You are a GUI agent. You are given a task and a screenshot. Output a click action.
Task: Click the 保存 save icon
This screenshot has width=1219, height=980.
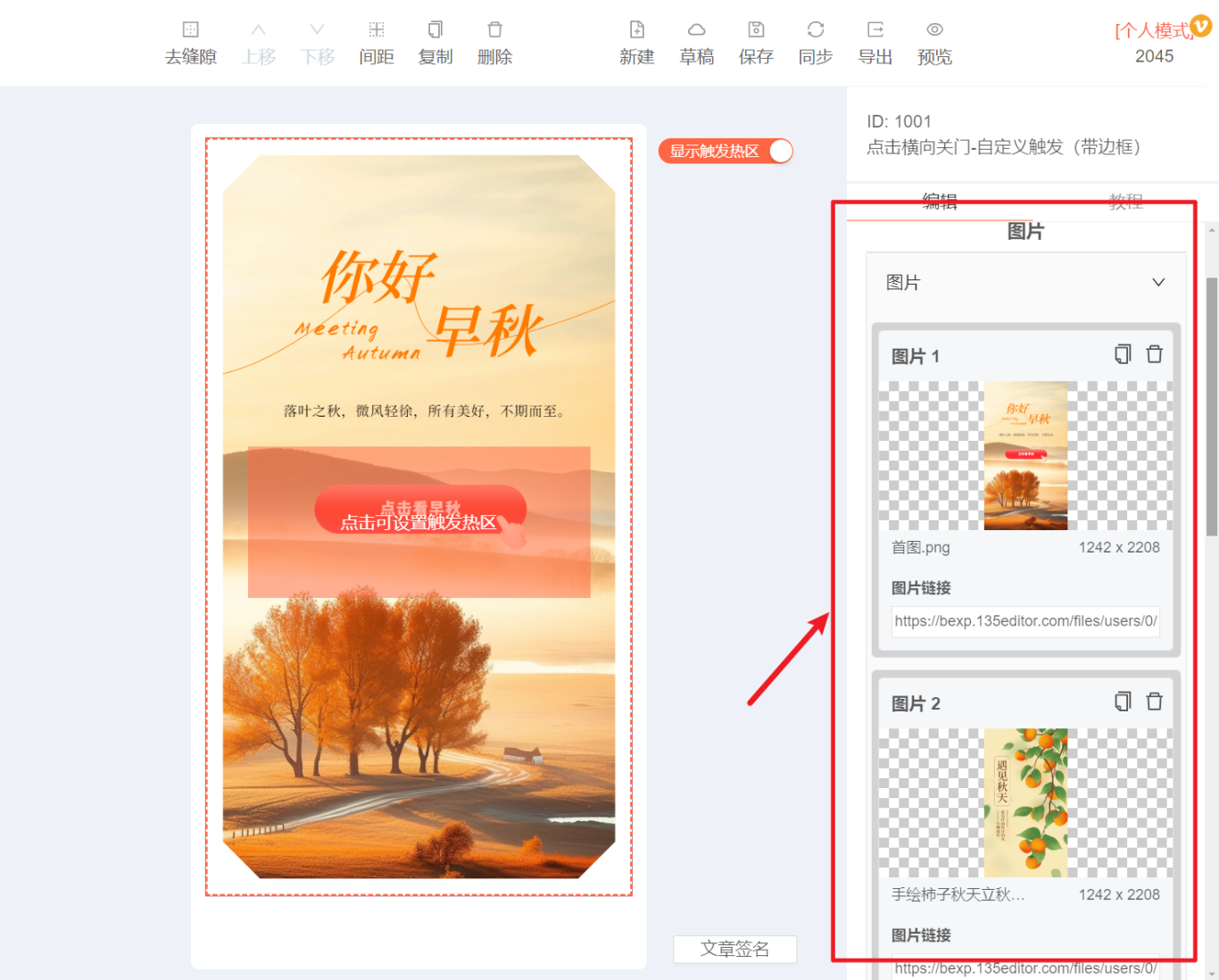point(756,30)
